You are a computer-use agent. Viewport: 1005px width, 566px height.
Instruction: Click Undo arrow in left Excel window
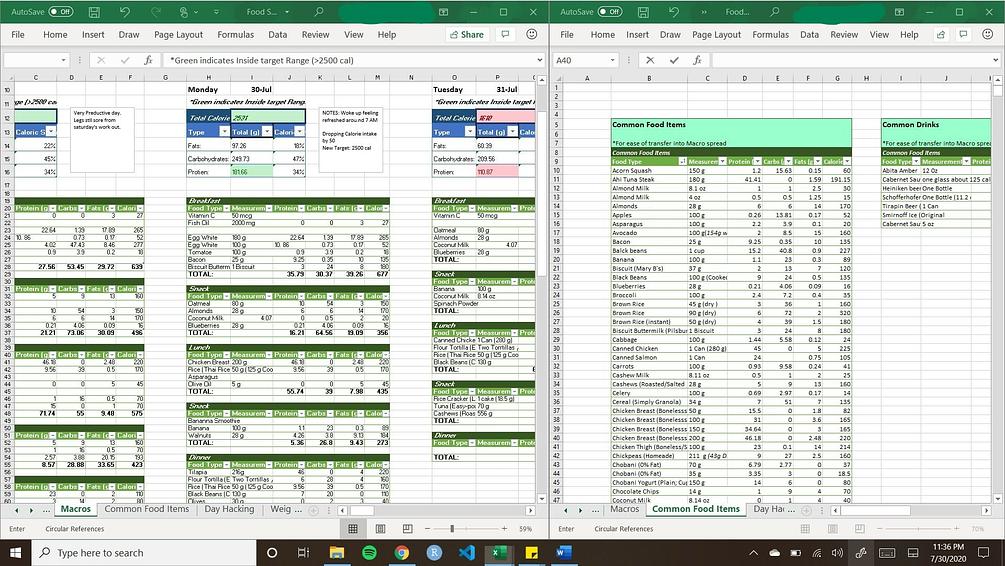[125, 12]
